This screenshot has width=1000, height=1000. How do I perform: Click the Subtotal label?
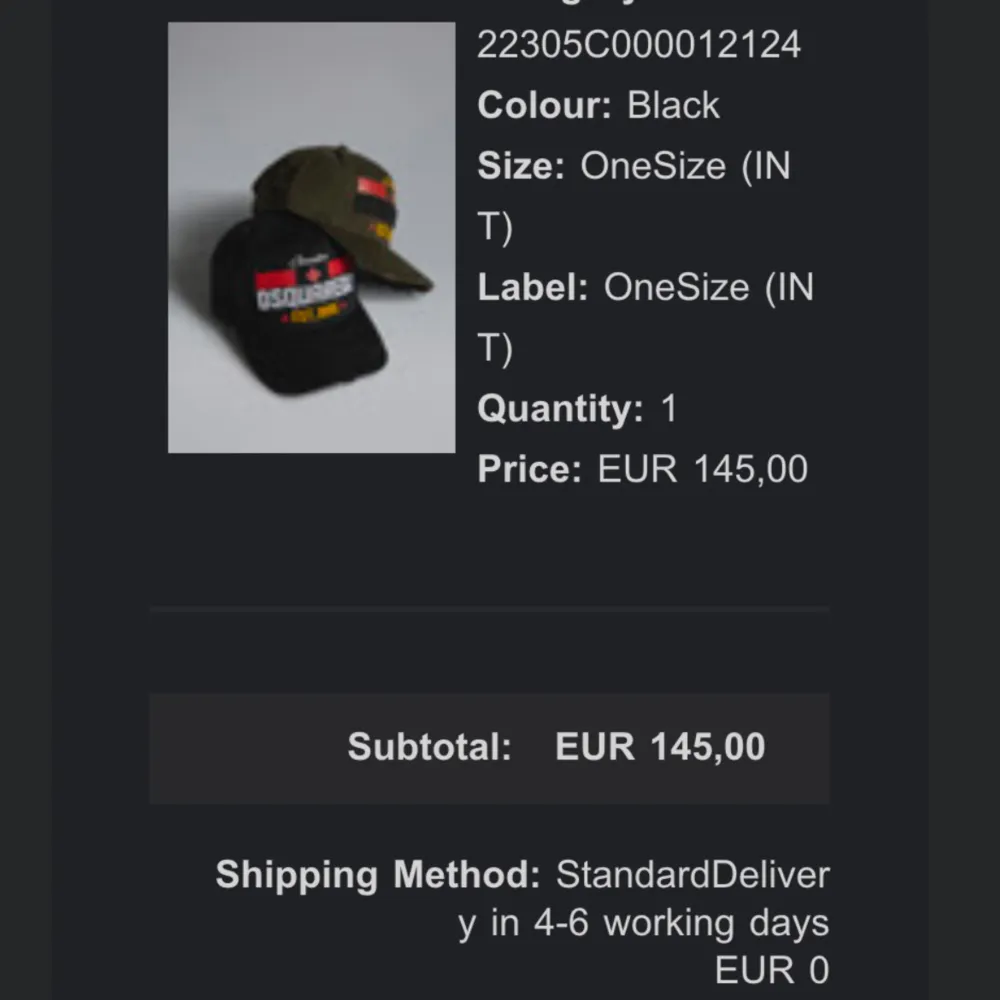pyautogui.click(x=429, y=746)
